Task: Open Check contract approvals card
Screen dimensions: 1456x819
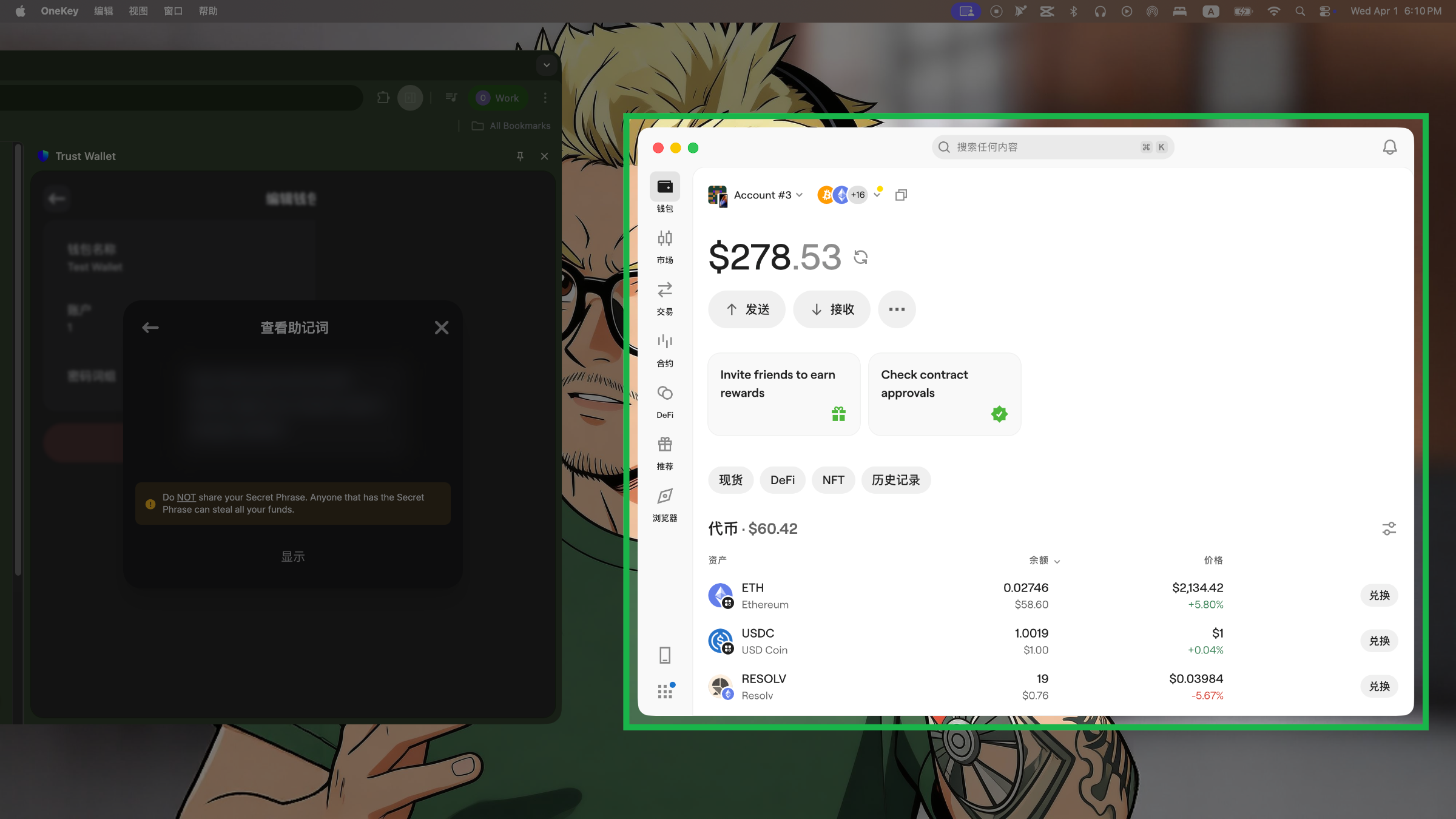Action: click(945, 394)
